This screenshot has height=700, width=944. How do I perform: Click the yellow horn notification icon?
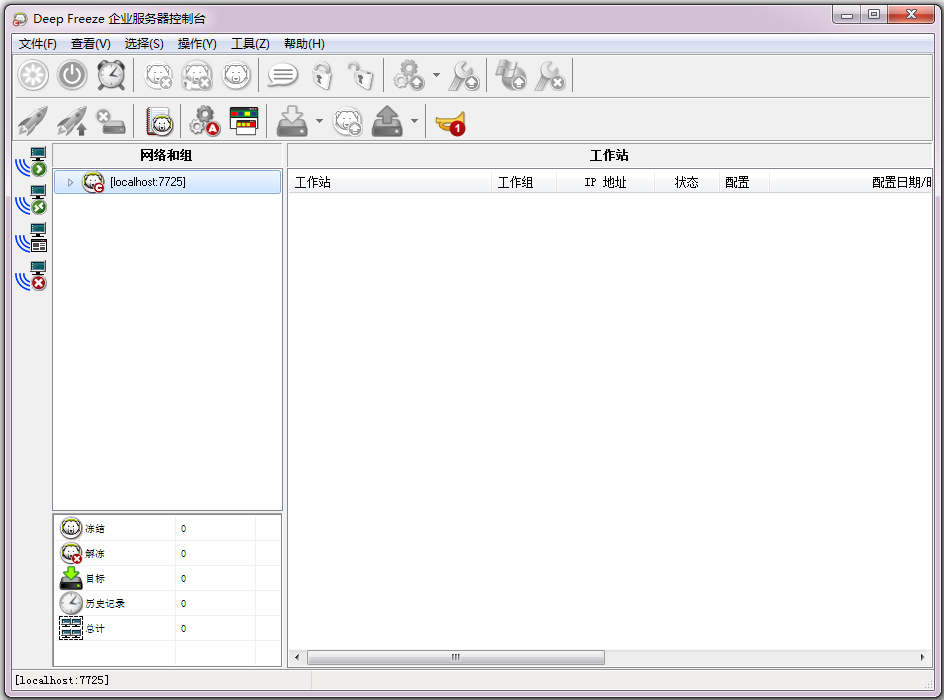(451, 123)
